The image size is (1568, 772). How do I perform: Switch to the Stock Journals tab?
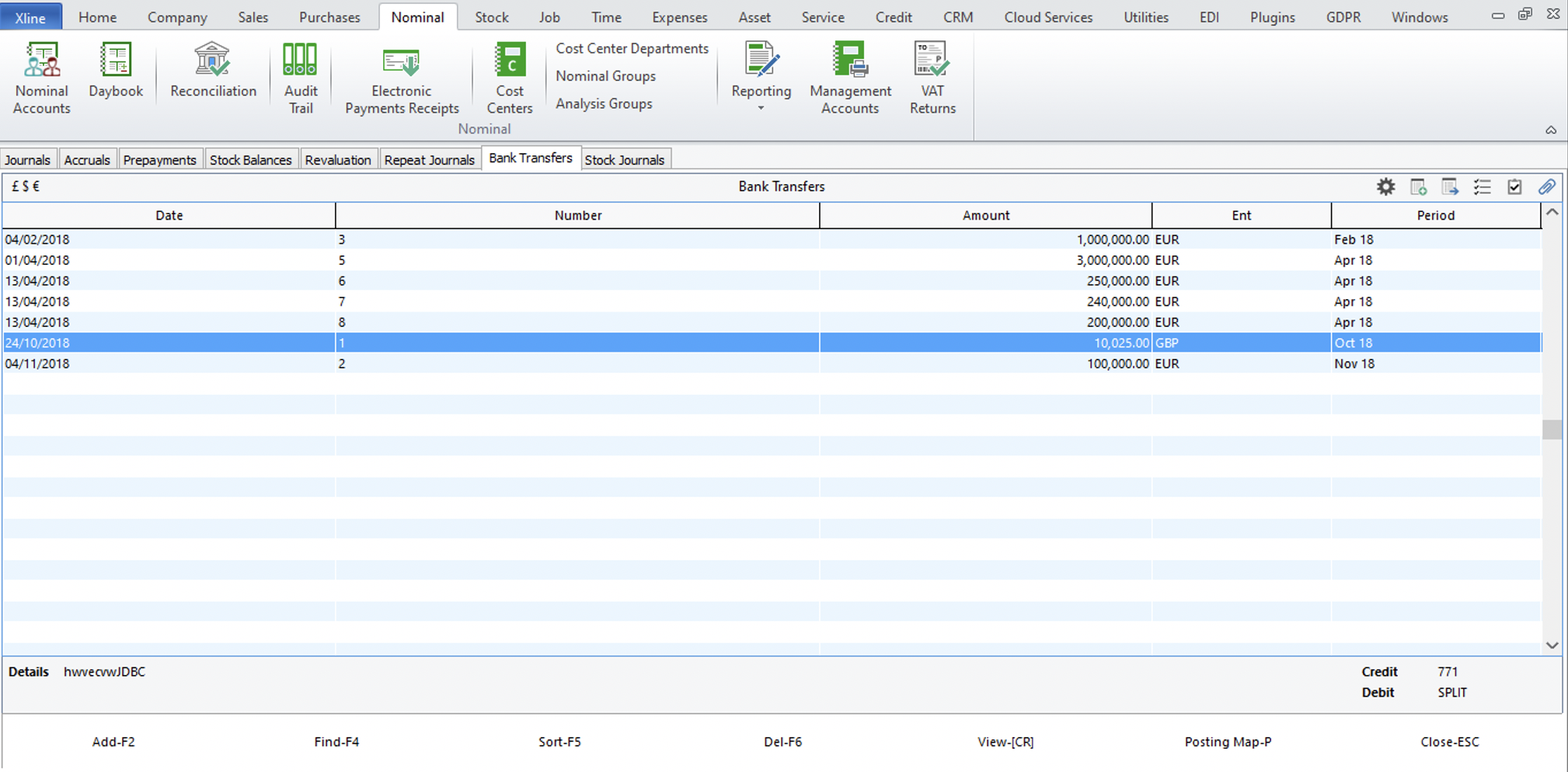625,158
